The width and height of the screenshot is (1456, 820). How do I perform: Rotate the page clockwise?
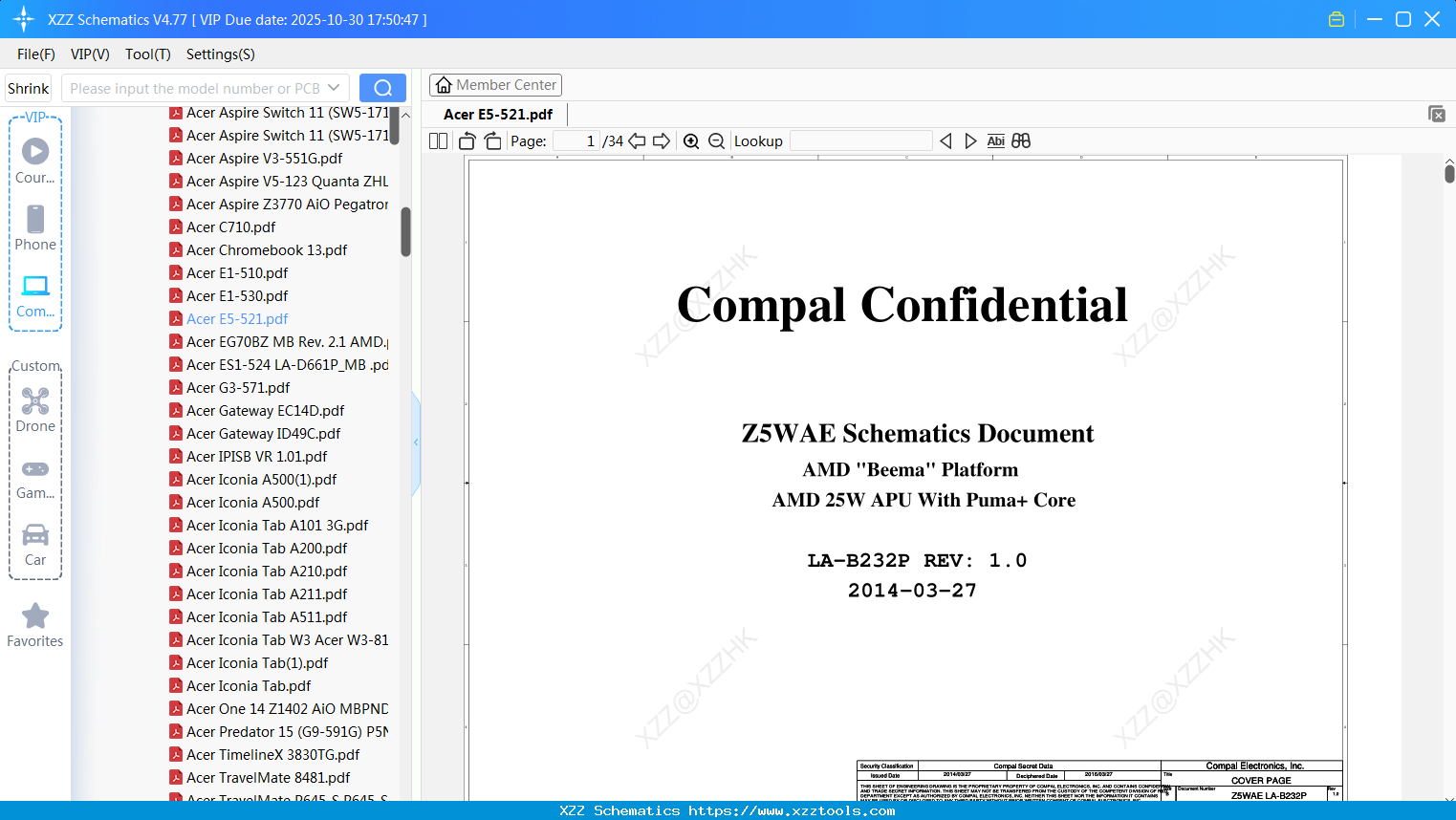(x=493, y=141)
